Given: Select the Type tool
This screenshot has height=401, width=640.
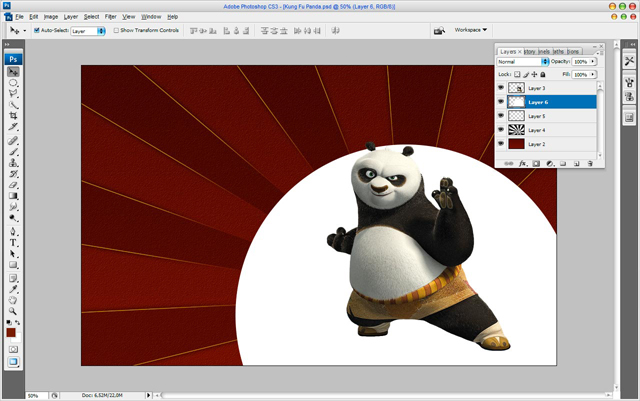Looking at the screenshot, I should [13, 243].
